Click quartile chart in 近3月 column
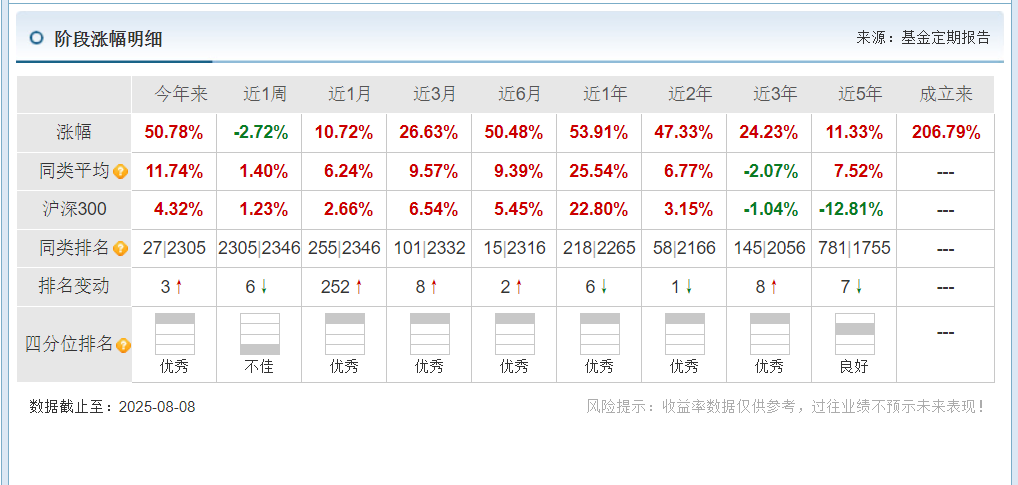This screenshot has width=1018, height=485. [x=430, y=334]
